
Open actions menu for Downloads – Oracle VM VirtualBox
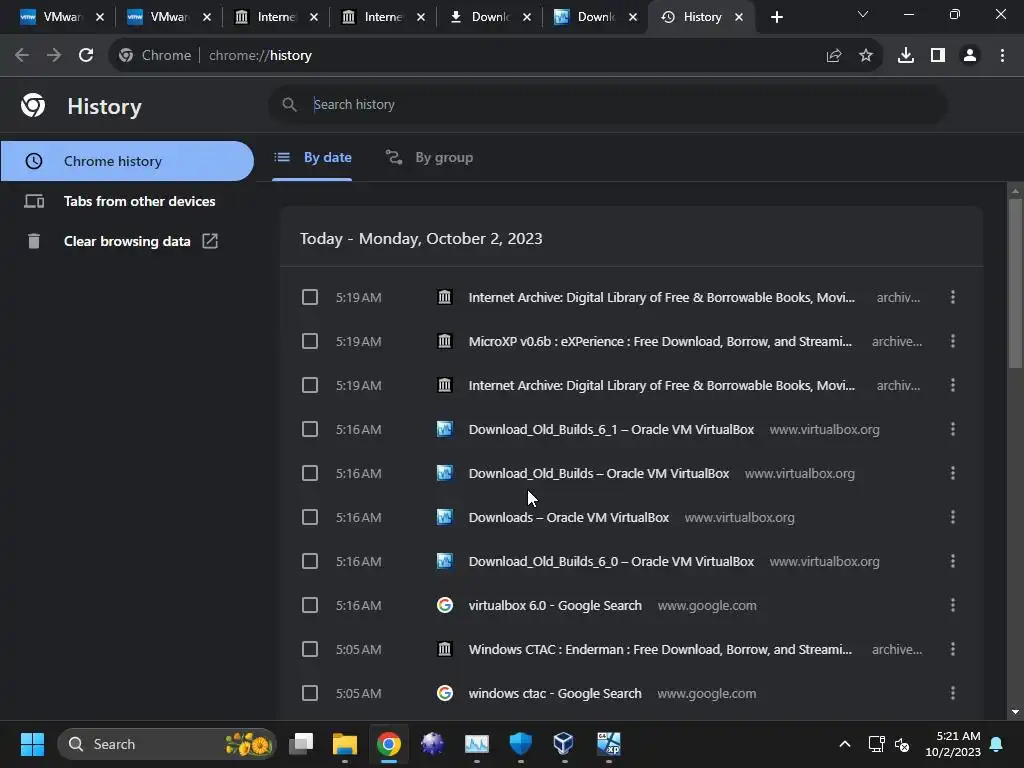[953, 517]
